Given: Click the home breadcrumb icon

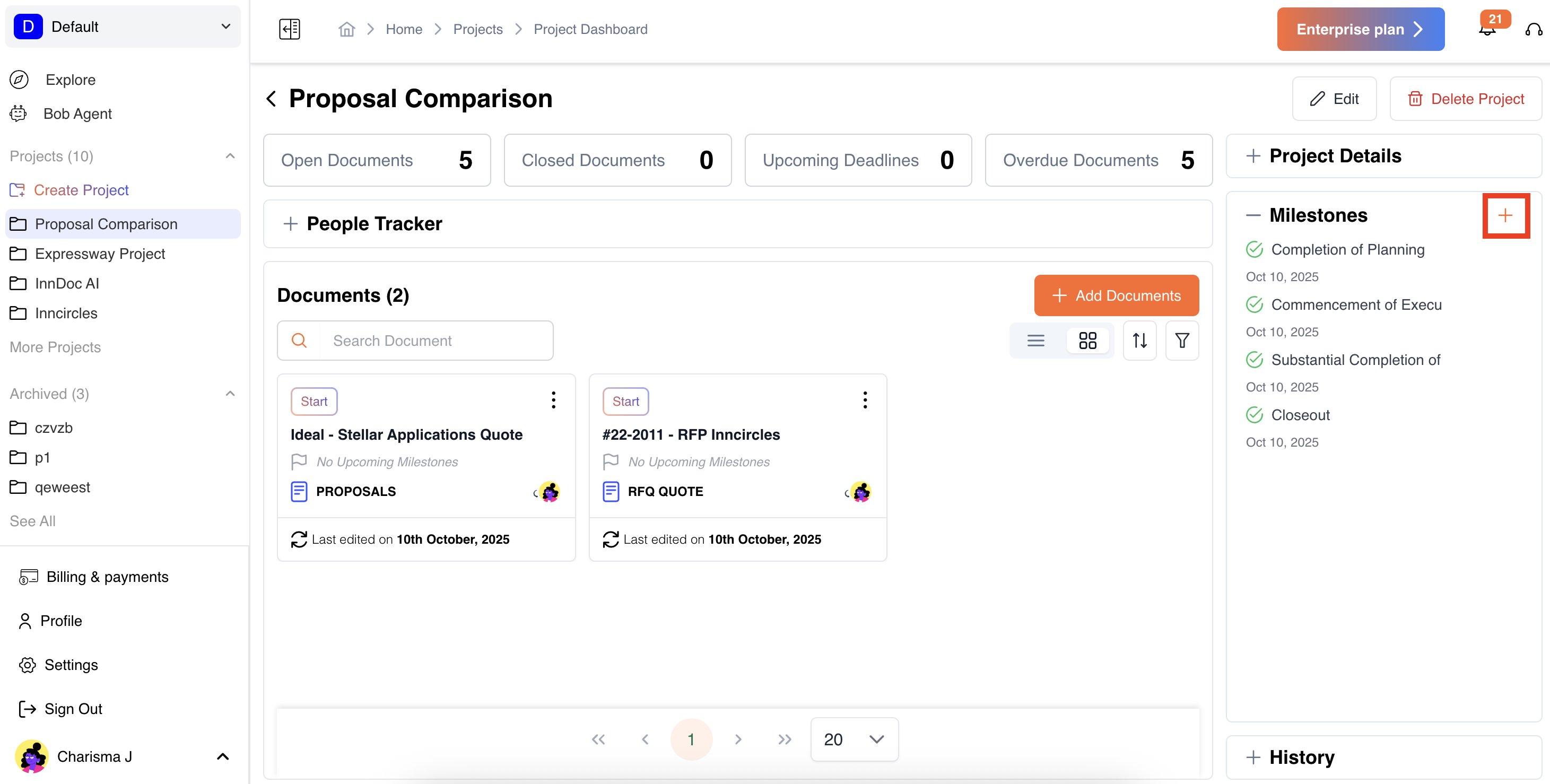Looking at the screenshot, I should tap(346, 30).
